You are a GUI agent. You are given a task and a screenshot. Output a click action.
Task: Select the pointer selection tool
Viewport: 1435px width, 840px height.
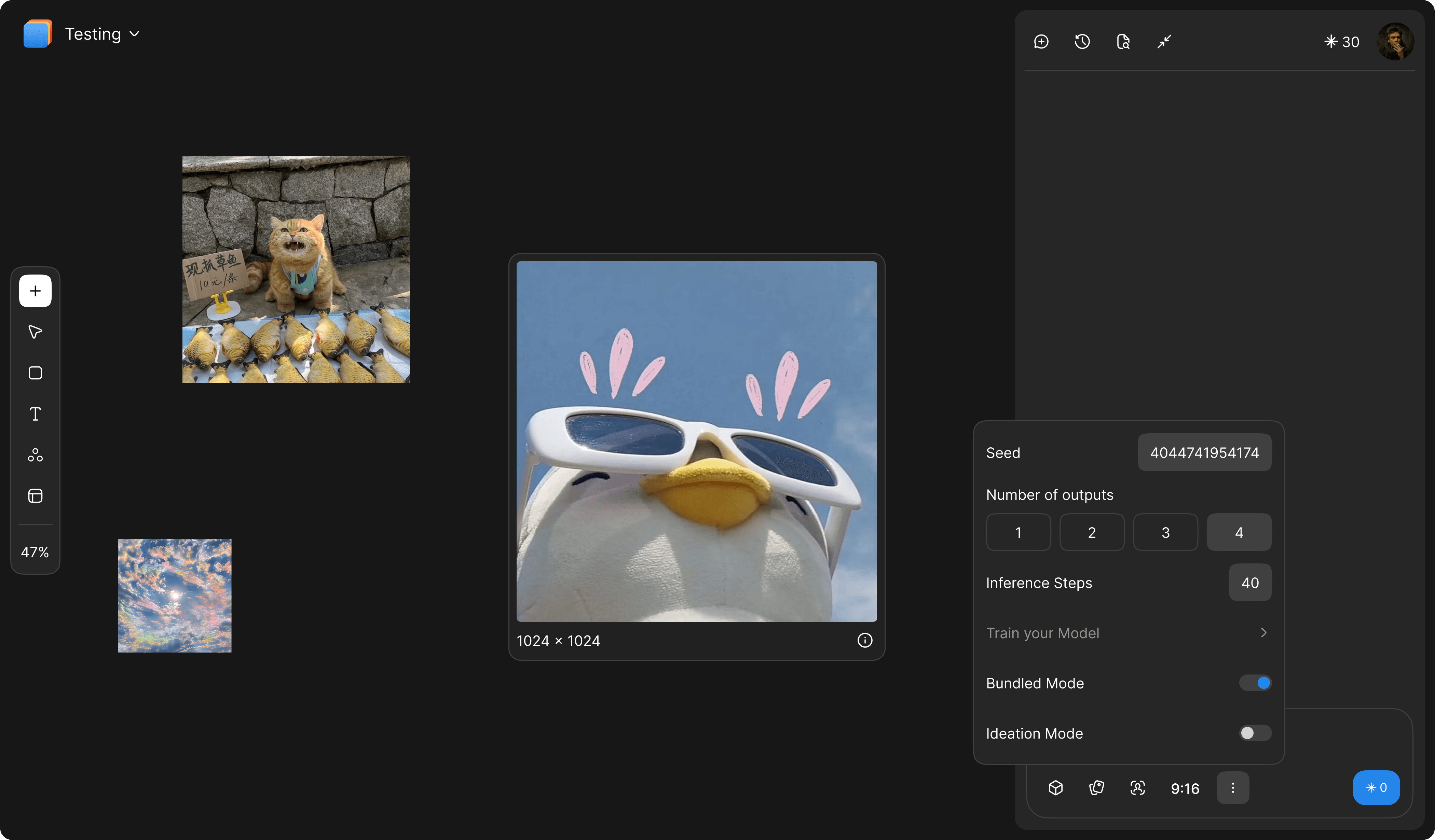click(x=35, y=332)
